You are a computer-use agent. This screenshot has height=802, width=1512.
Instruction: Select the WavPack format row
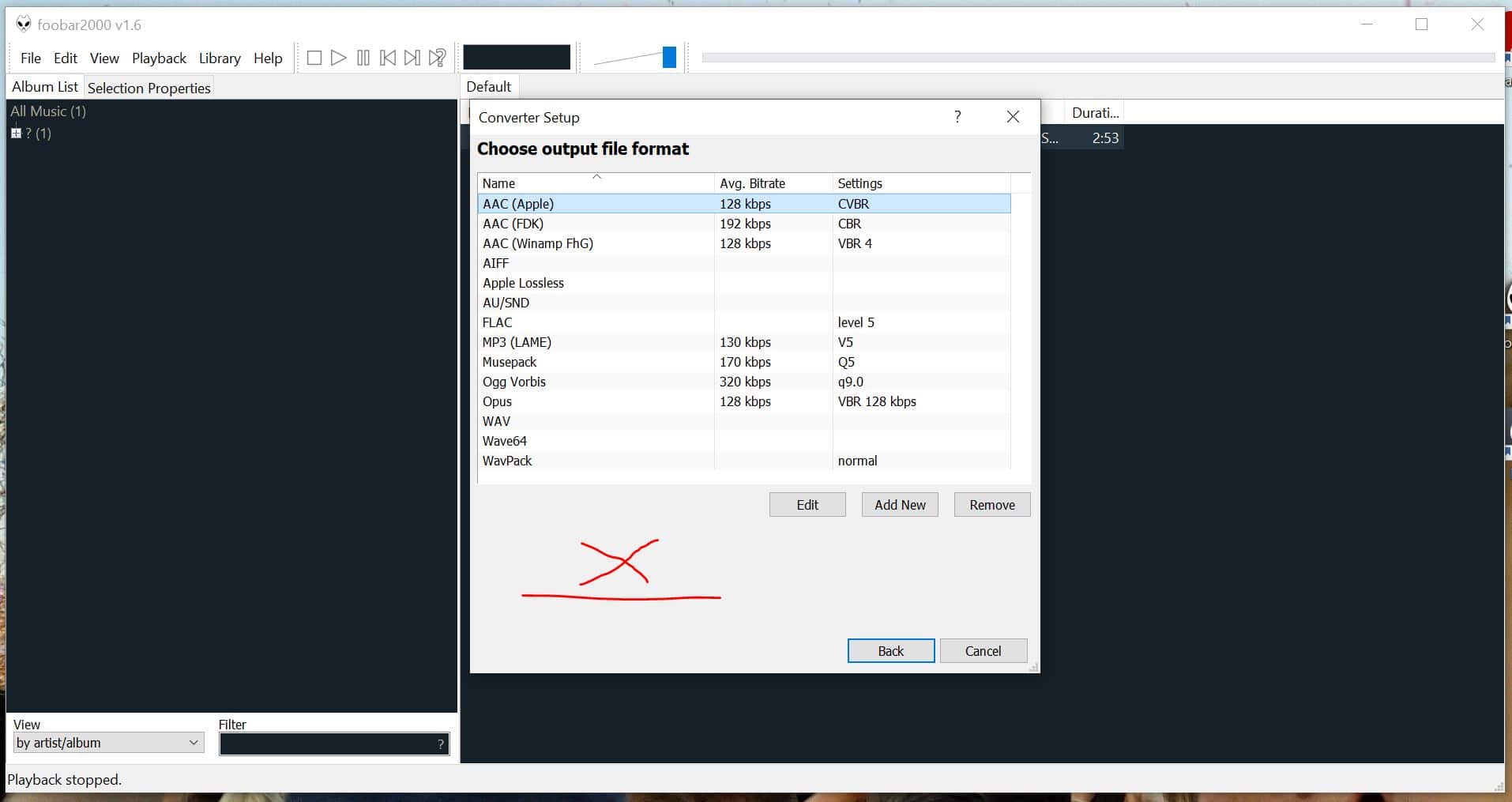(x=744, y=461)
